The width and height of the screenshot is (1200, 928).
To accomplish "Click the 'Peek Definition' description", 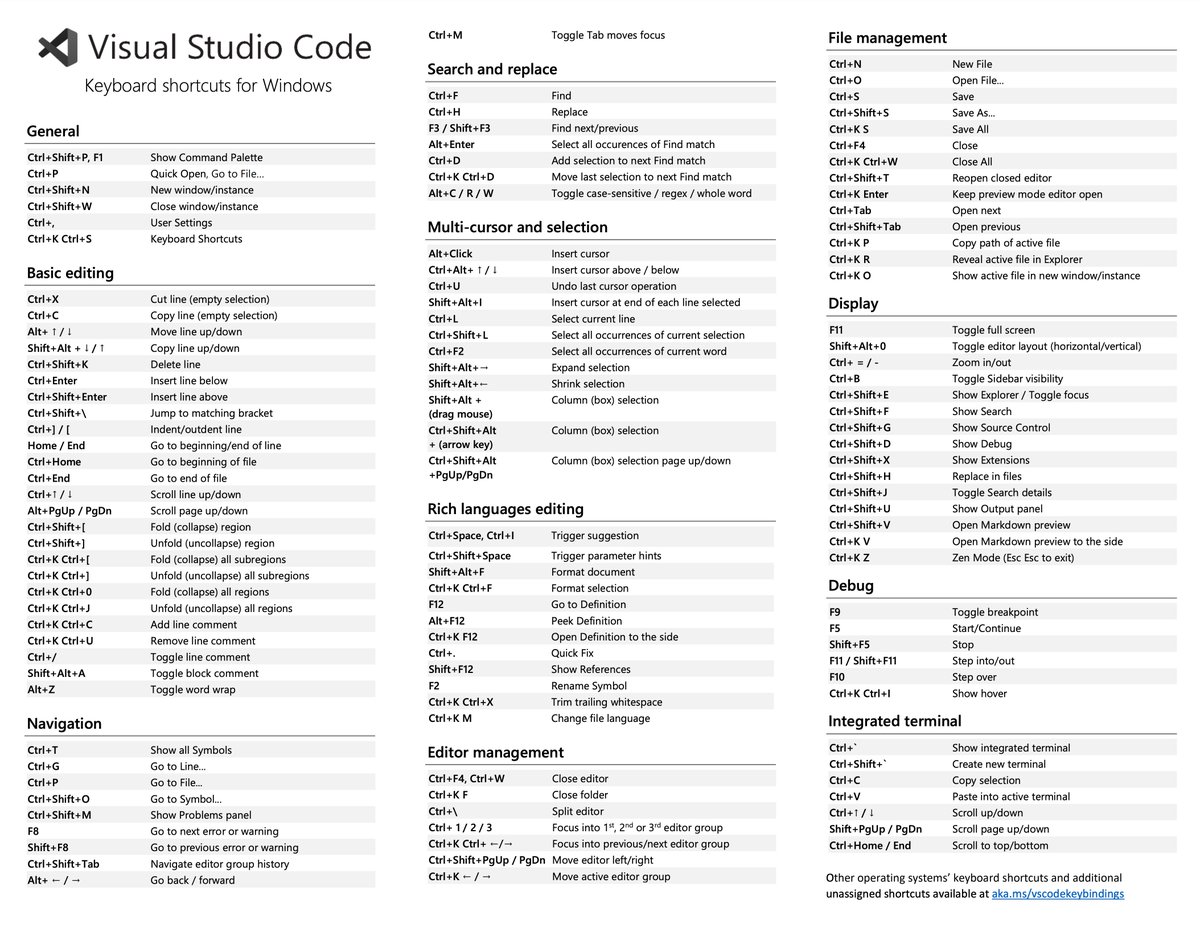I will (x=587, y=621).
